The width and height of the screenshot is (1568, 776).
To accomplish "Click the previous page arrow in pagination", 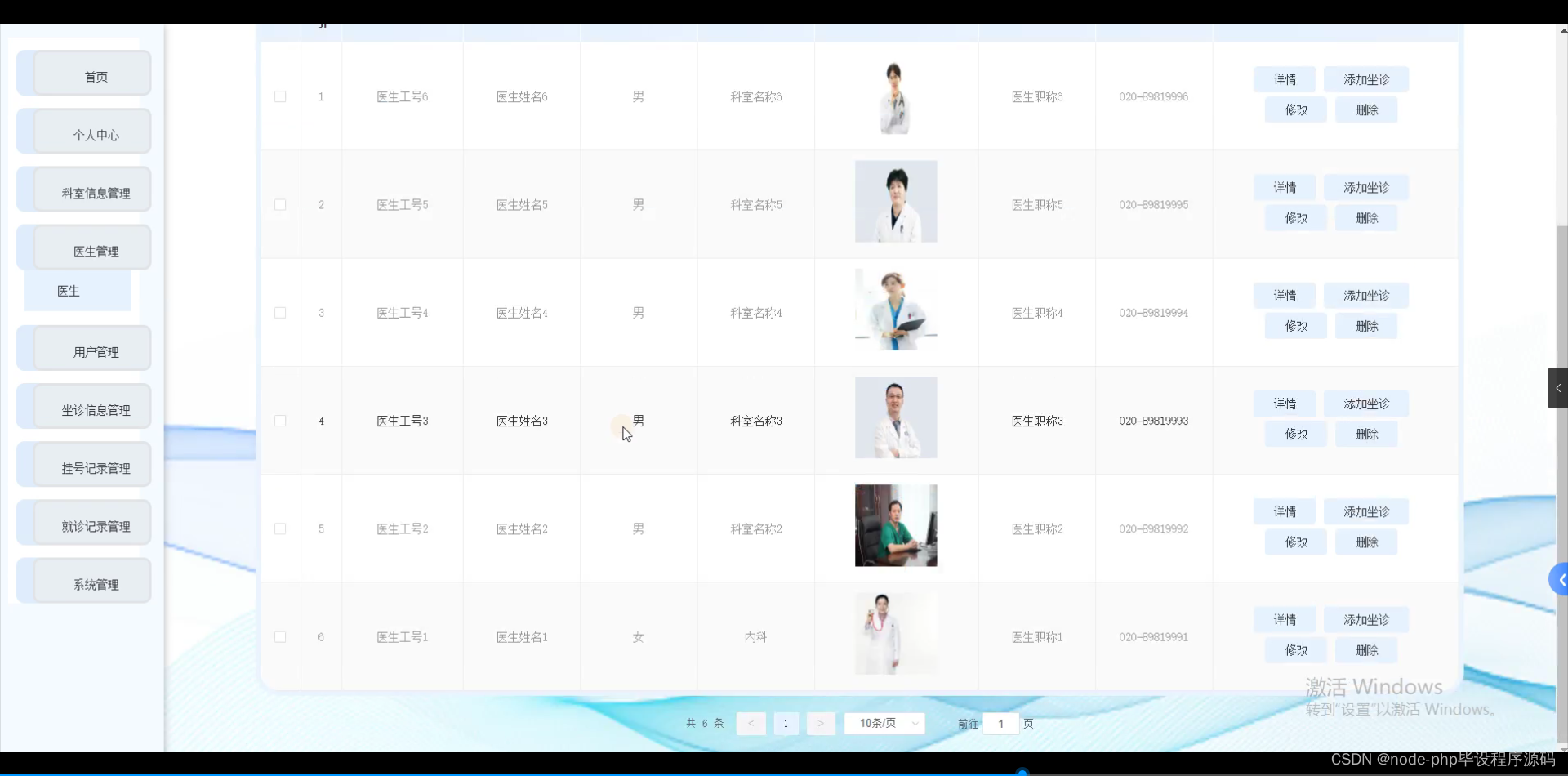I will tap(751, 723).
